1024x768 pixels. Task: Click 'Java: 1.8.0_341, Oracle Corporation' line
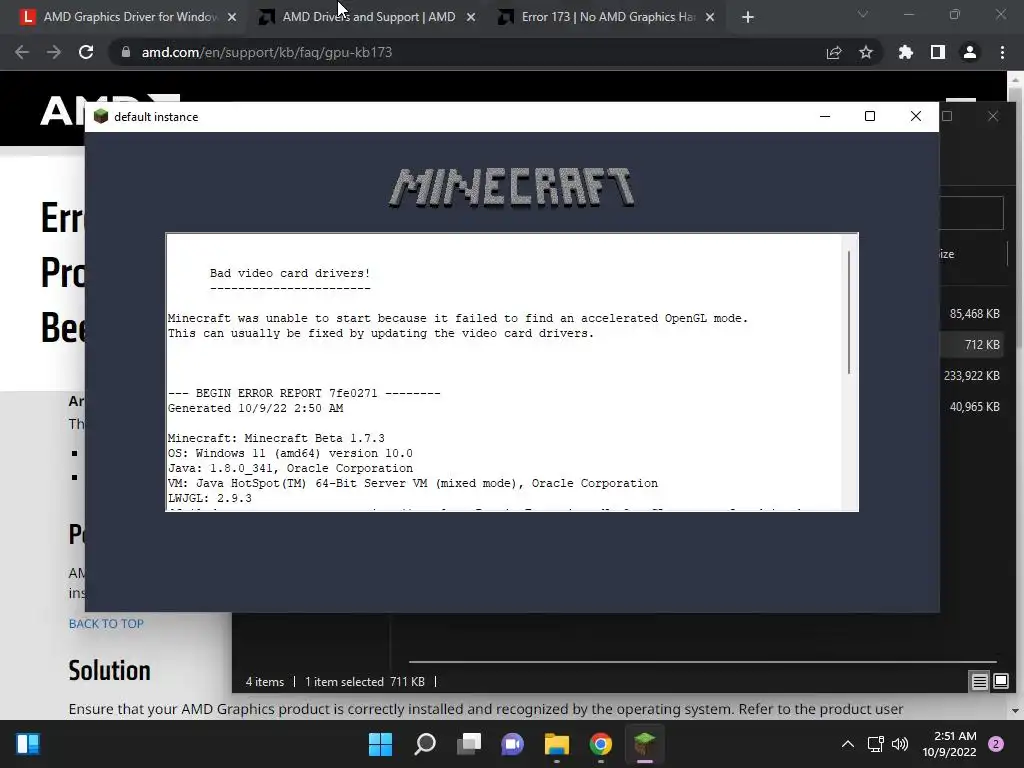(x=290, y=468)
